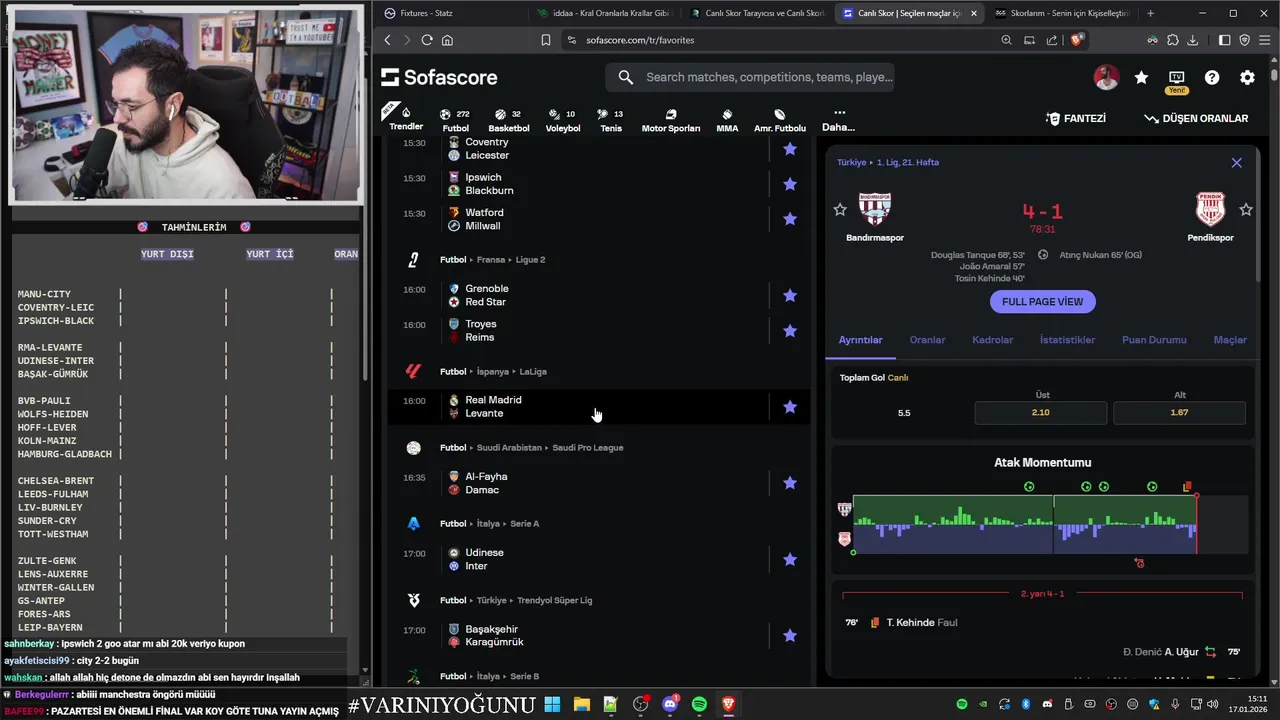
Task: Favorite the Pendikspor team star
Action: point(1246,209)
